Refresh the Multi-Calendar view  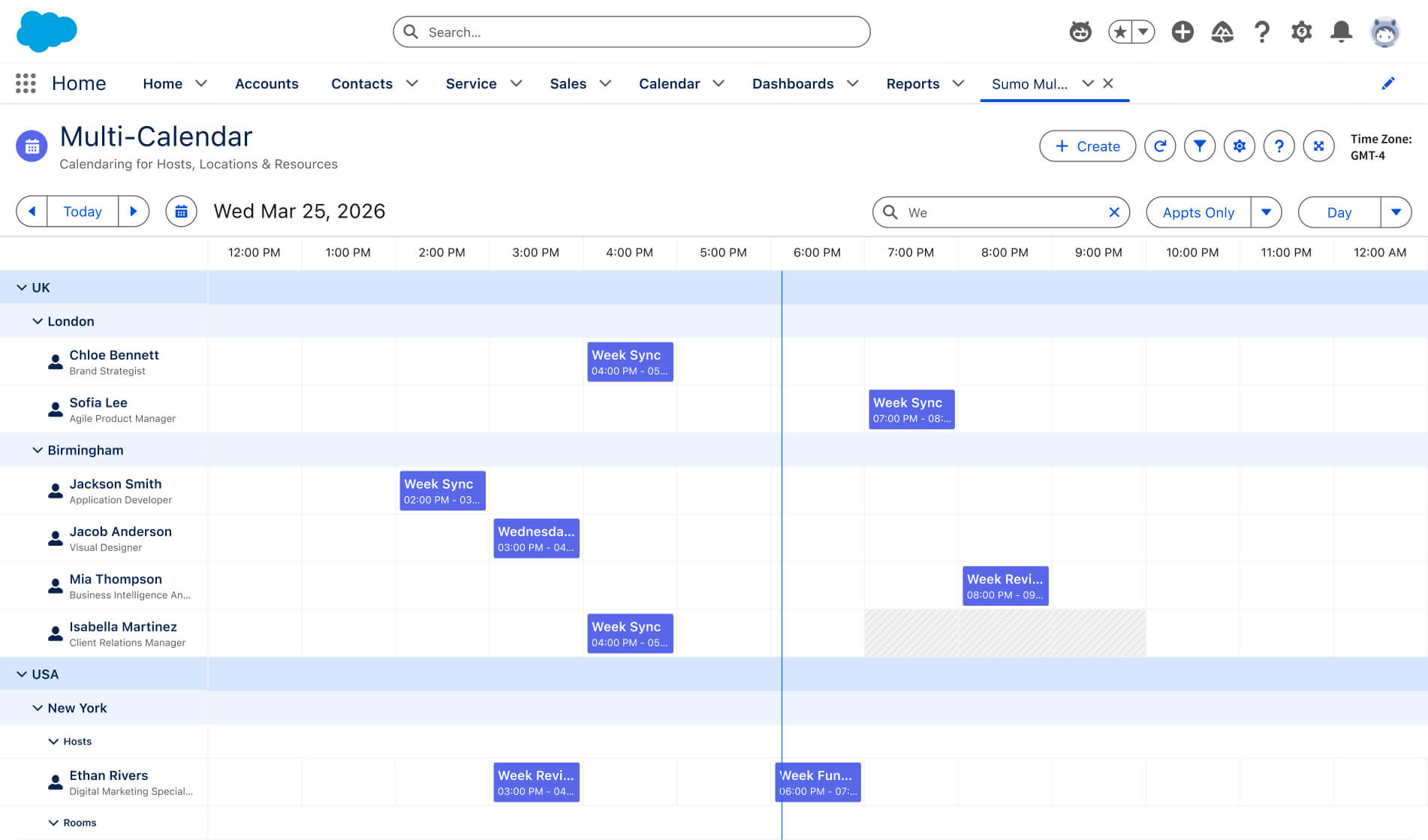[x=1160, y=146]
